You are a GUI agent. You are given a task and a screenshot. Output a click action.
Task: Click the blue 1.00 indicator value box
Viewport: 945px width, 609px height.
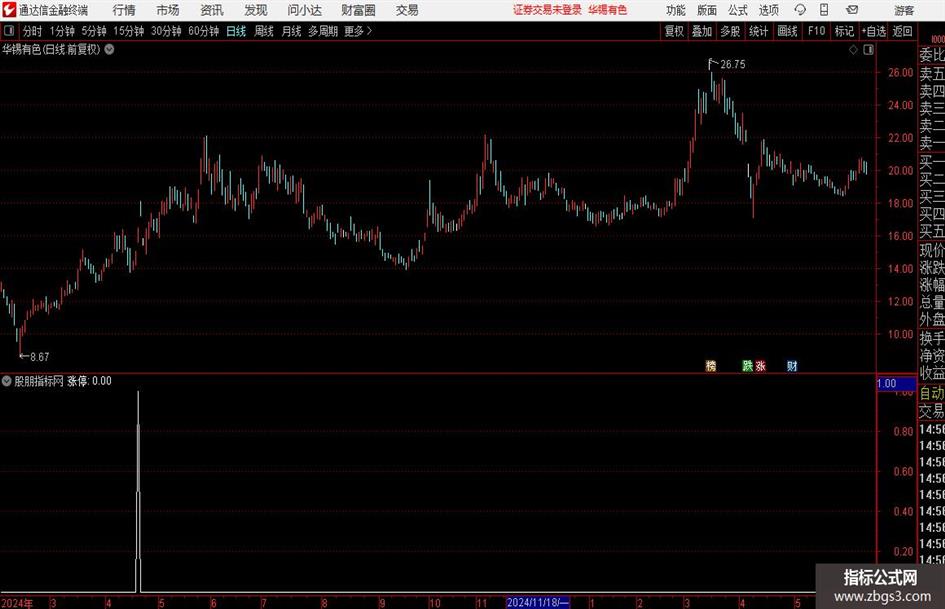[895, 383]
